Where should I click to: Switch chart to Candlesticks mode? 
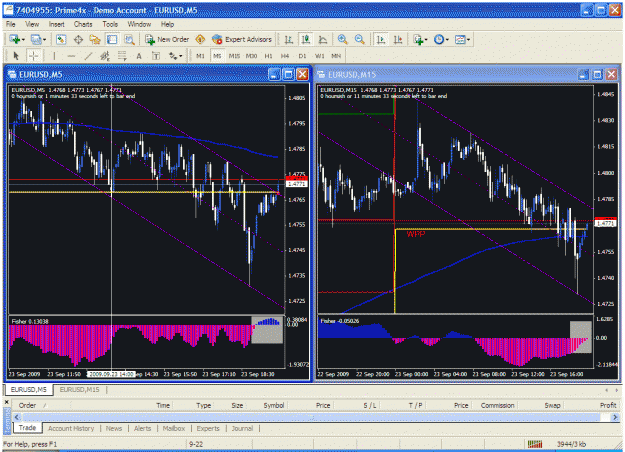pyautogui.click(x=306, y=39)
